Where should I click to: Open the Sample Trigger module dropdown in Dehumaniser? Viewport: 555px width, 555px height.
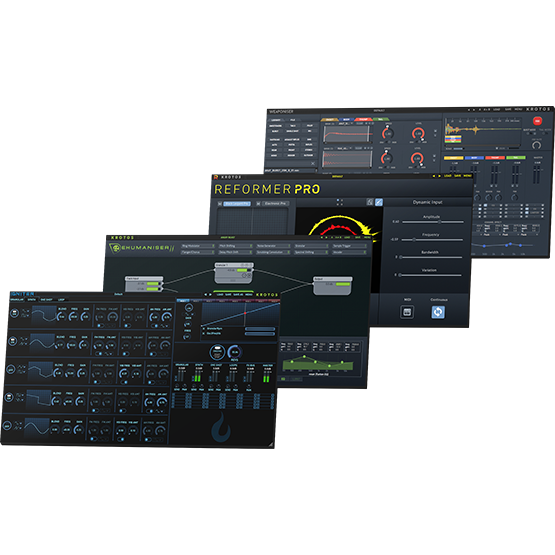click(349, 246)
